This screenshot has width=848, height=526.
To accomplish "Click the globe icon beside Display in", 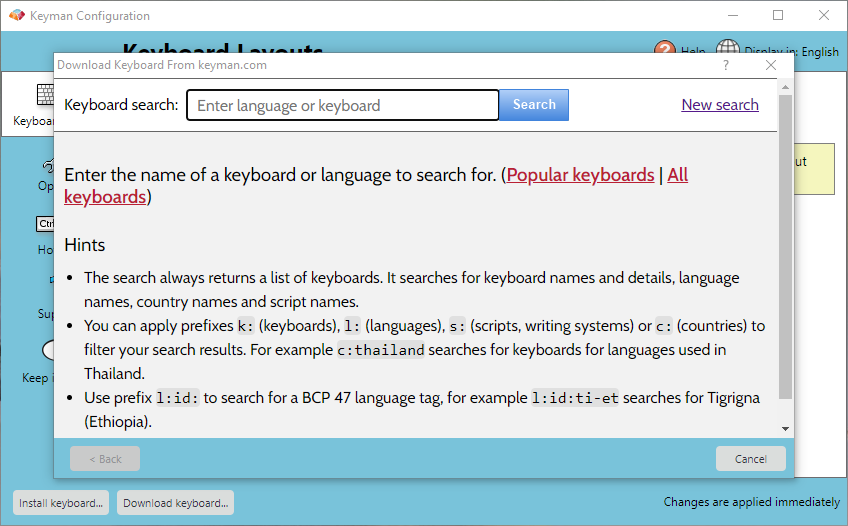I will point(727,46).
